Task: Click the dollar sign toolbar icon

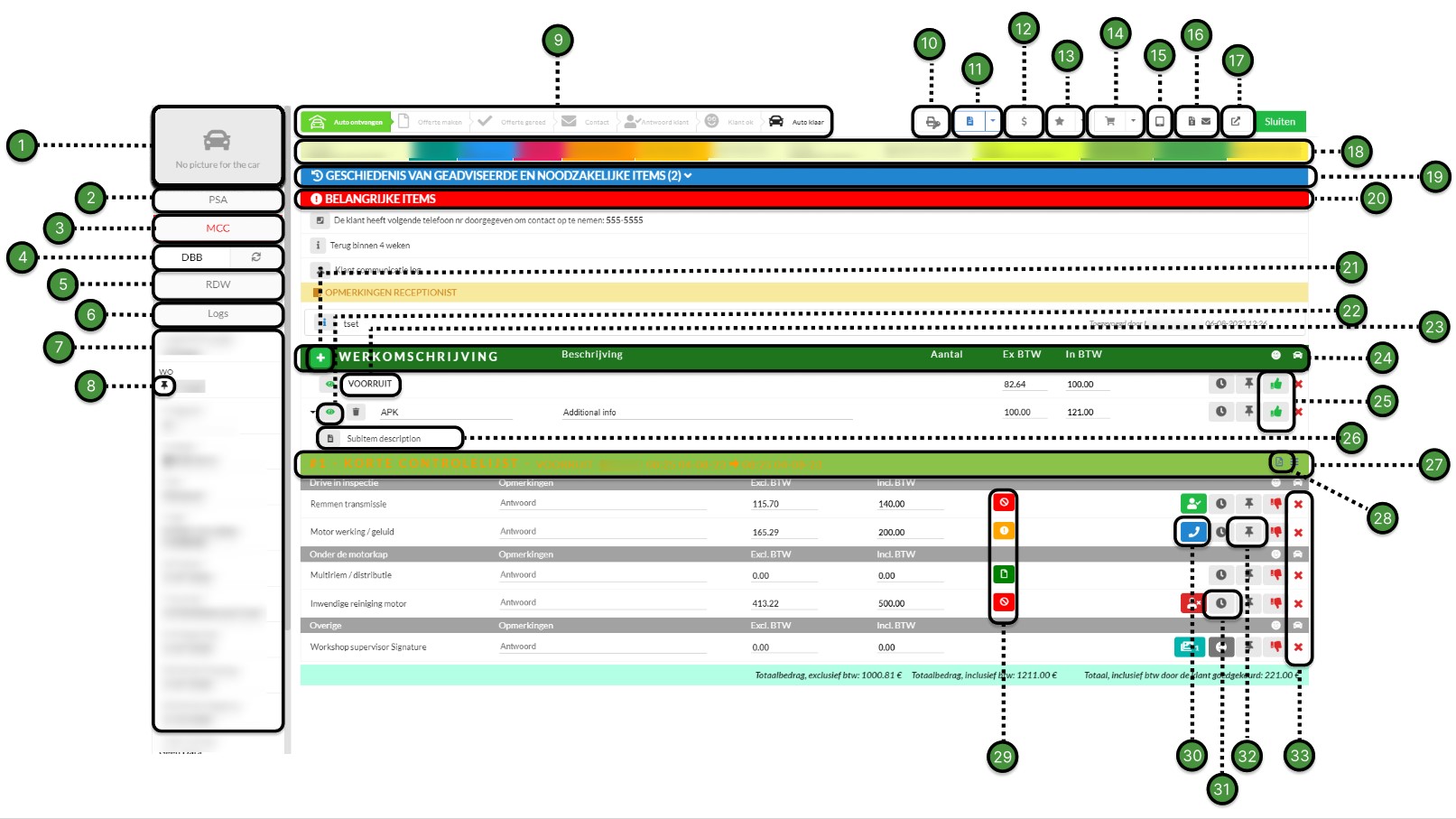Action: 1024,121
